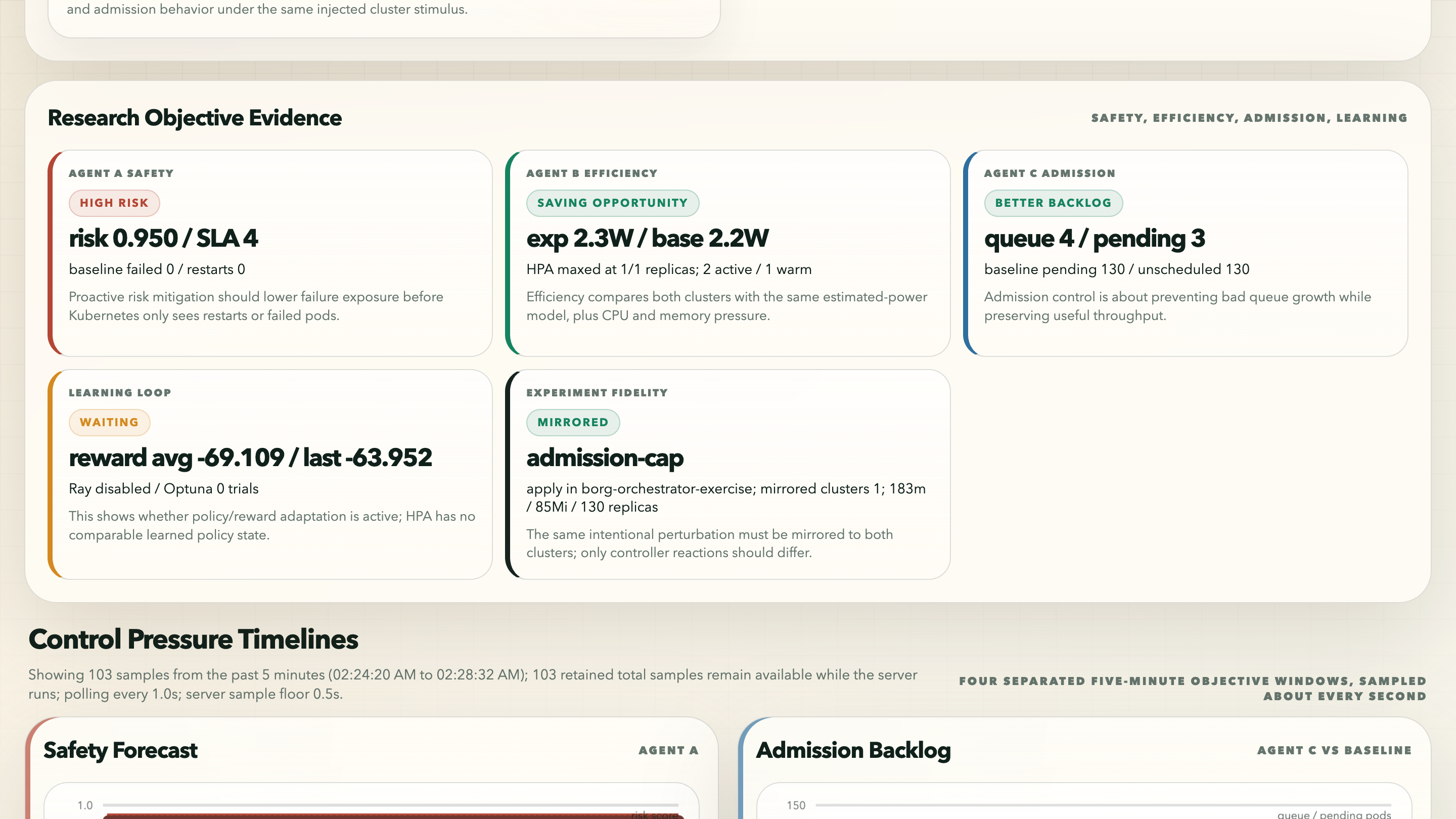Click "baseline pending 130 / unscheduled 130" text
Screen dimensions: 1456x819
[1117, 269]
